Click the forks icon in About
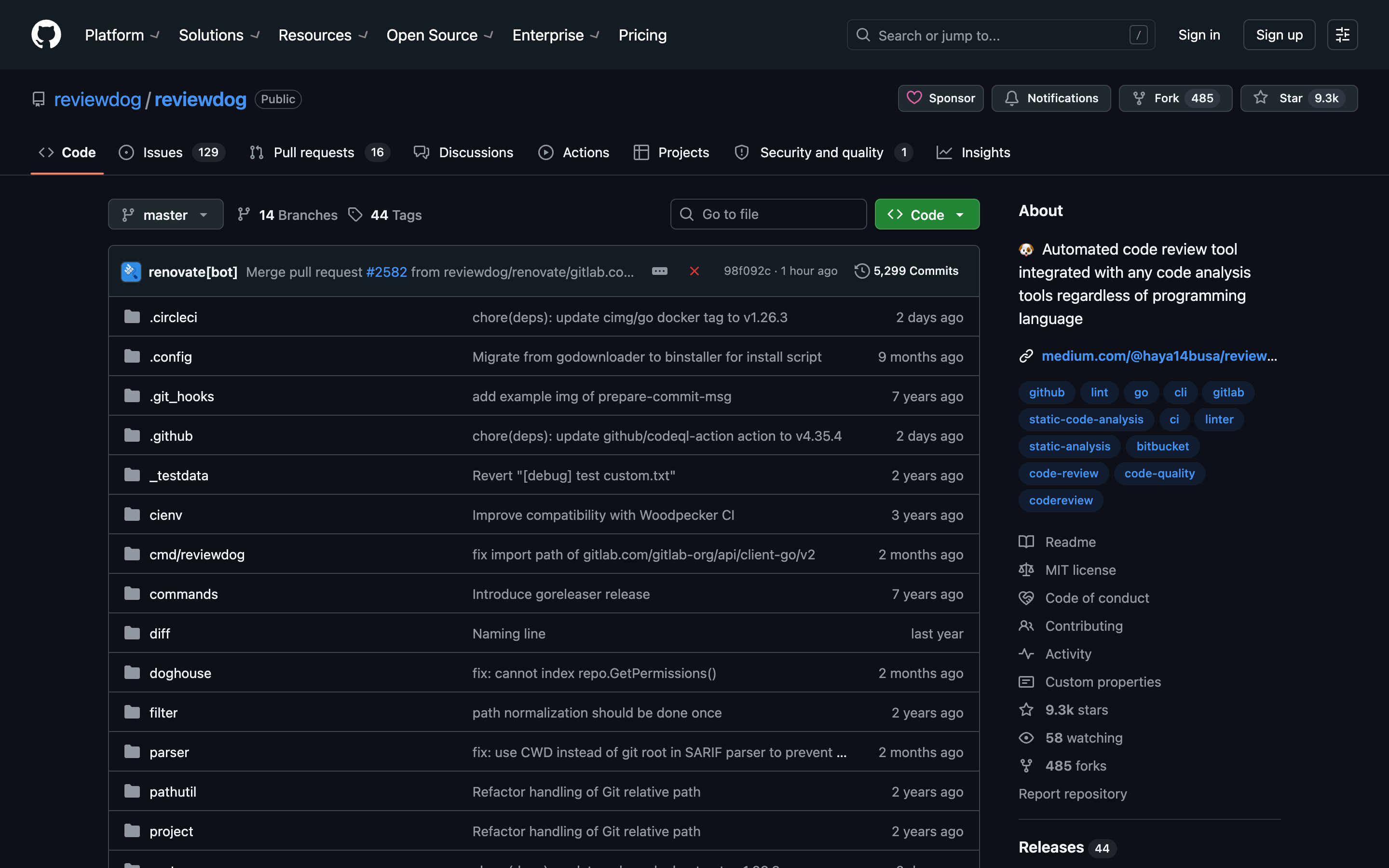 [x=1026, y=766]
